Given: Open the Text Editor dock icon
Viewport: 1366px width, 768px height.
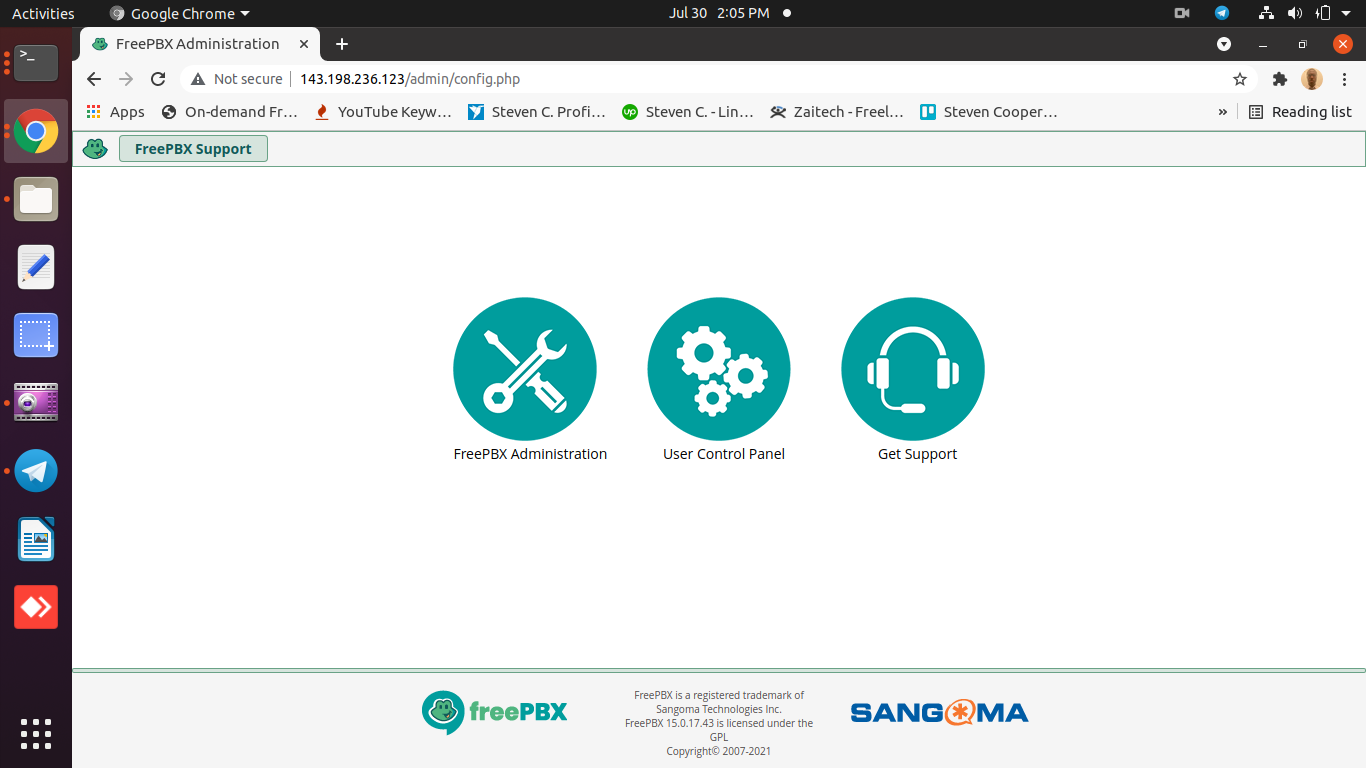Looking at the screenshot, I should click(36, 267).
